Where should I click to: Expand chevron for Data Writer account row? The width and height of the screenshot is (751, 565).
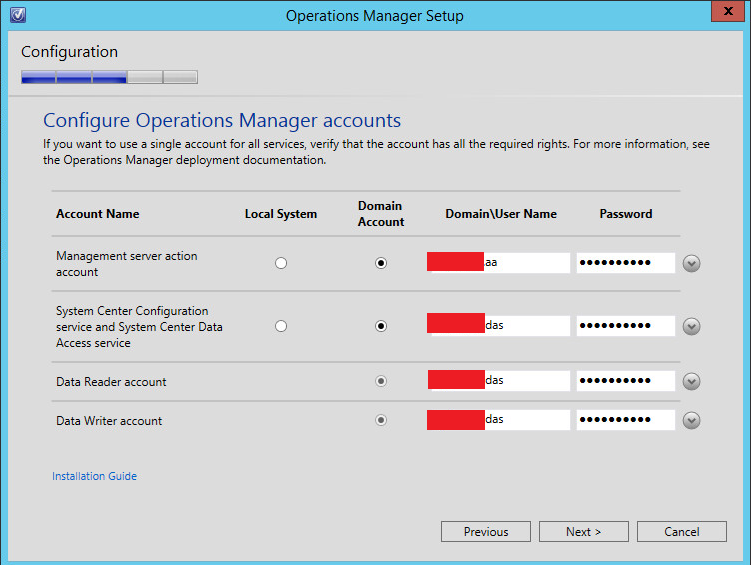click(691, 420)
